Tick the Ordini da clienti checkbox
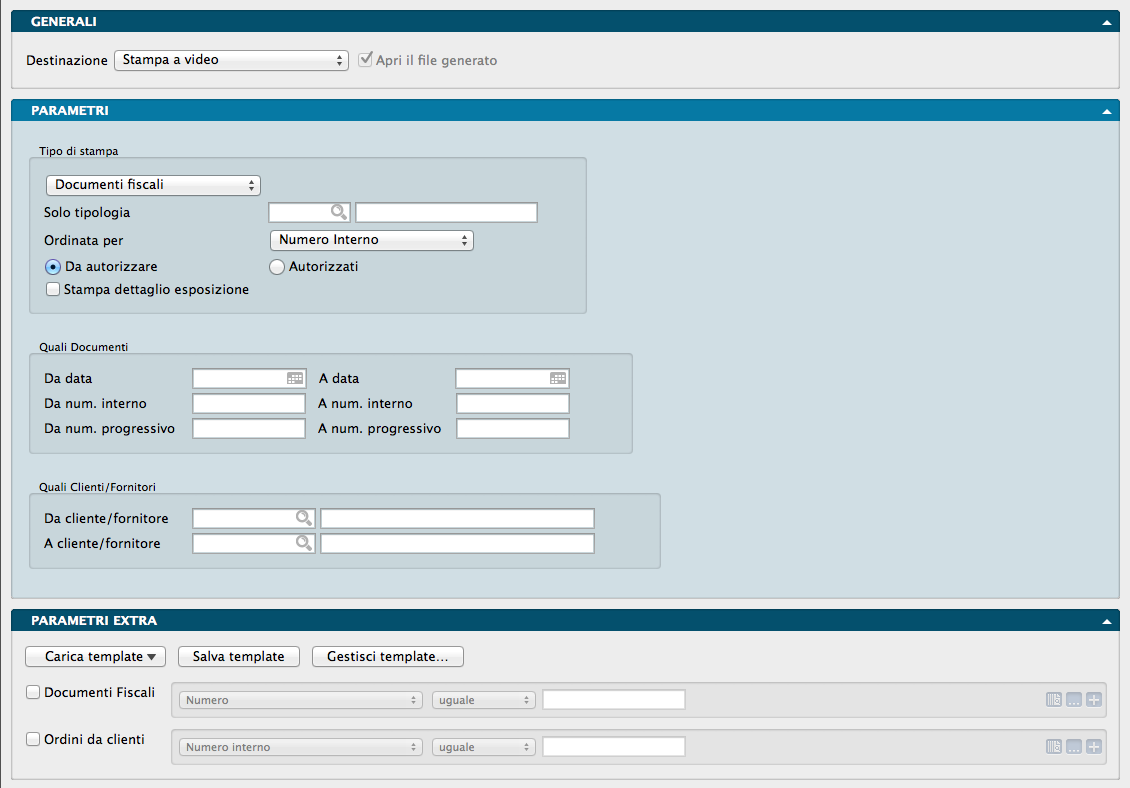Viewport: 1130px width, 788px height. [x=33, y=739]
